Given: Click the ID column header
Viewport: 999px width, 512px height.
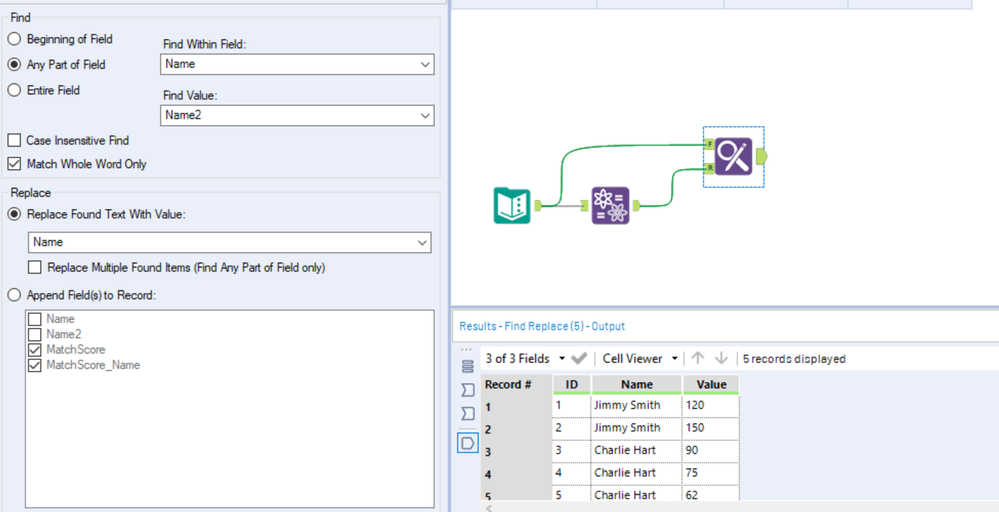Looking at the screenshot, I should click(x=571, y=385).
